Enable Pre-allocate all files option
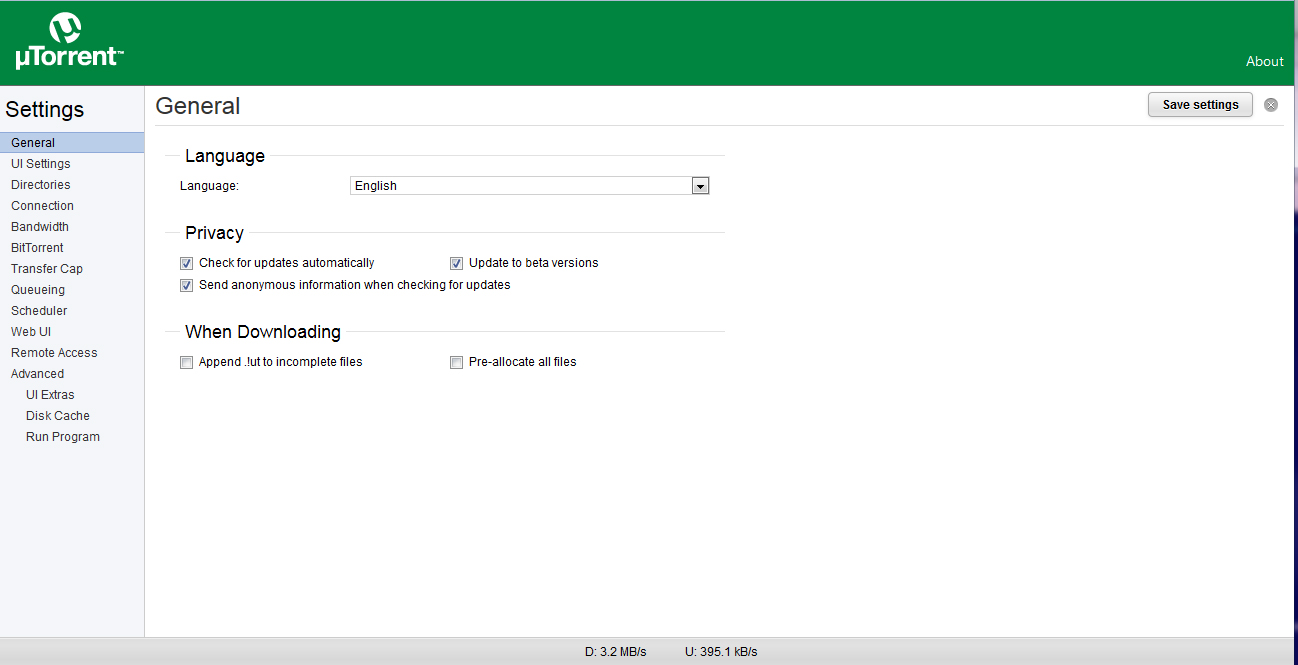This screenshot has width=1298, height=665. (x=456, y=362)
